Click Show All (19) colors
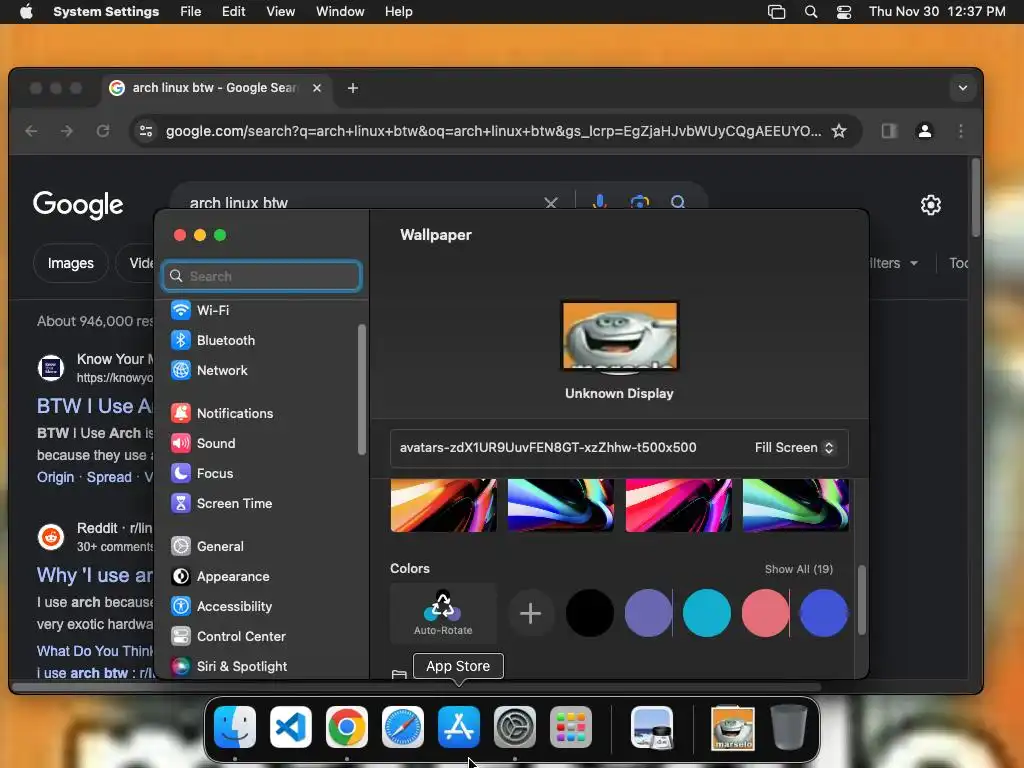The height and width of the screenshot is (768, 1024). click(x=799, y=569)
